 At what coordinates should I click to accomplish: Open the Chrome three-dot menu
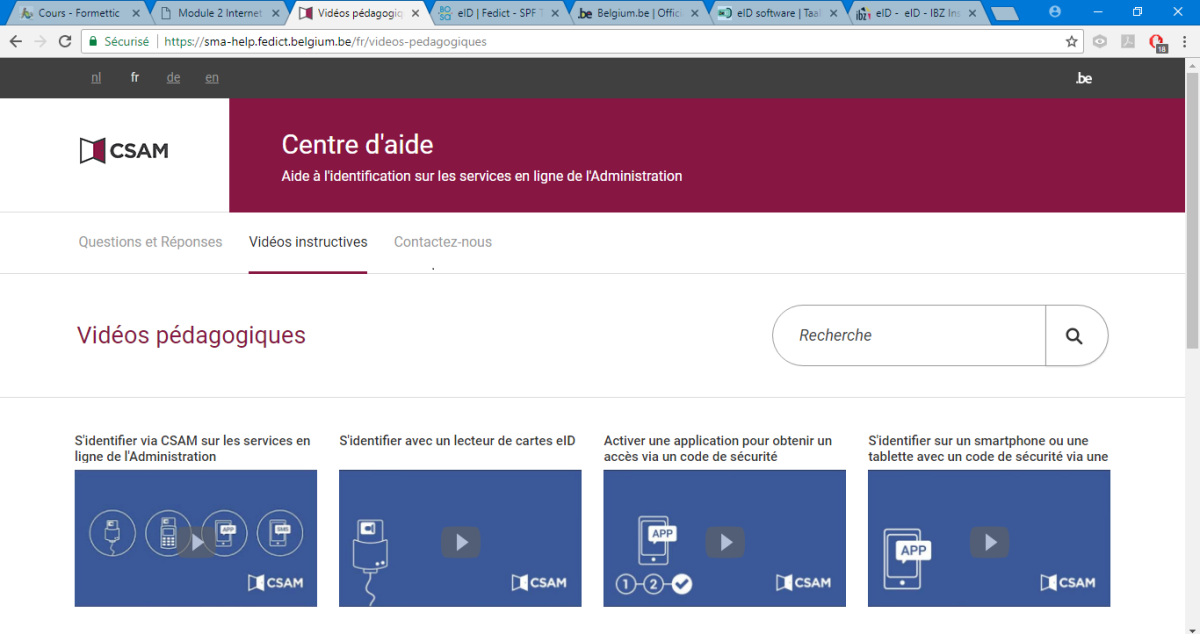1184,42
